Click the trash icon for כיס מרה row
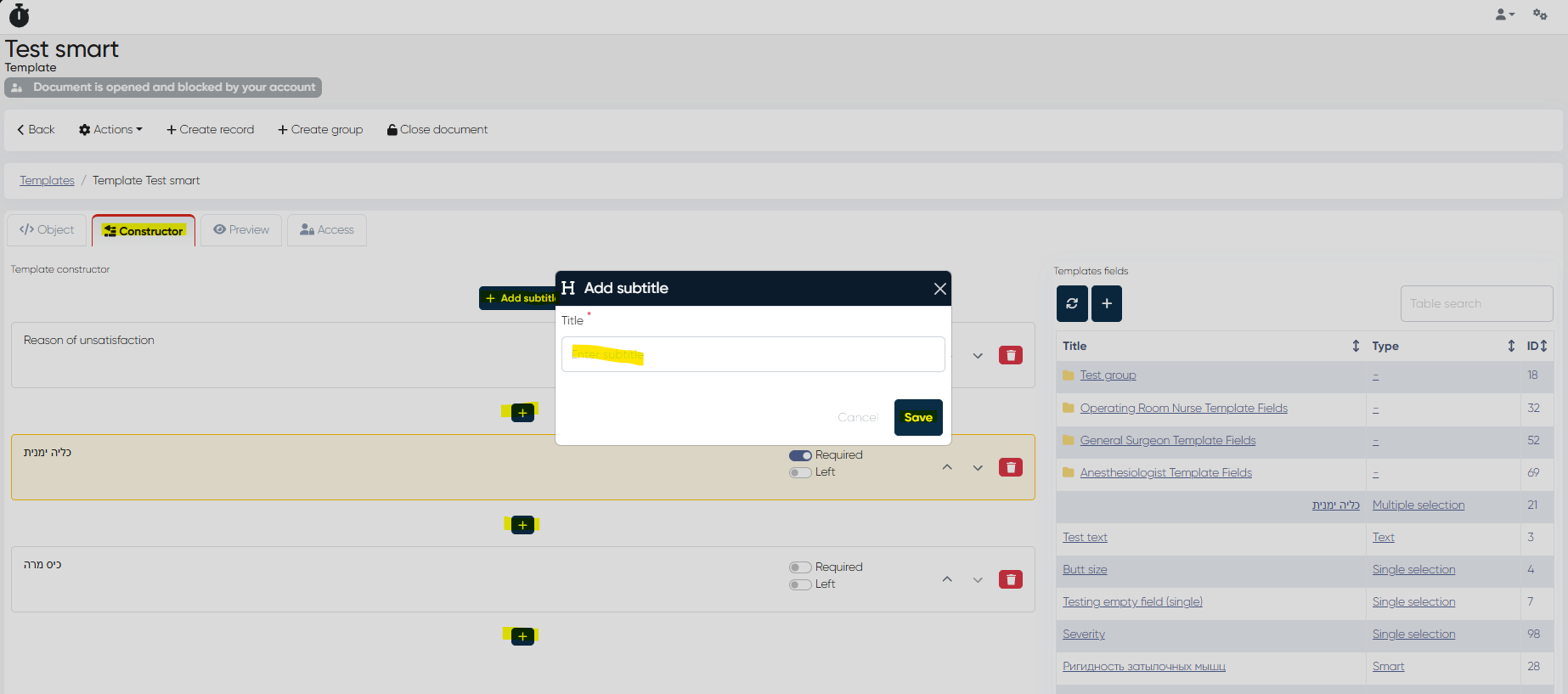Viewport: 1568px width, 694px height. pyautogui.click(x=1010, y=579)
